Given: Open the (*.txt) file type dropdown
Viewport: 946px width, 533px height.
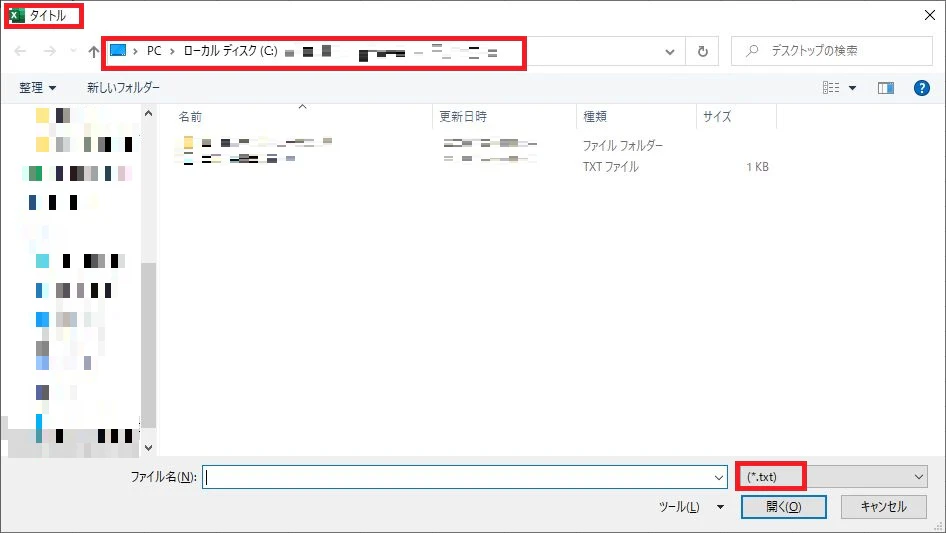Looking at the screenshot, I should (833, 477).
